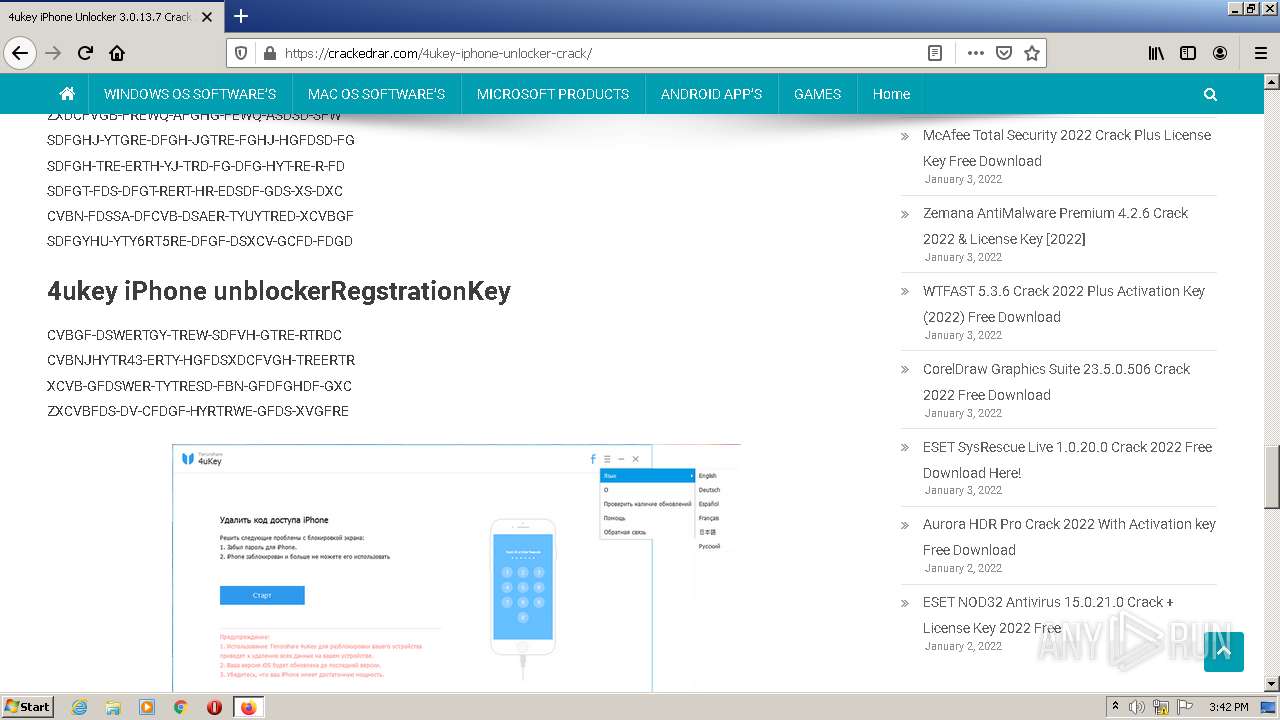Image resolution: width=1280 pixels, height=720 pixels.
Task: Open the GAMES menu item
Action: [817, 94]
